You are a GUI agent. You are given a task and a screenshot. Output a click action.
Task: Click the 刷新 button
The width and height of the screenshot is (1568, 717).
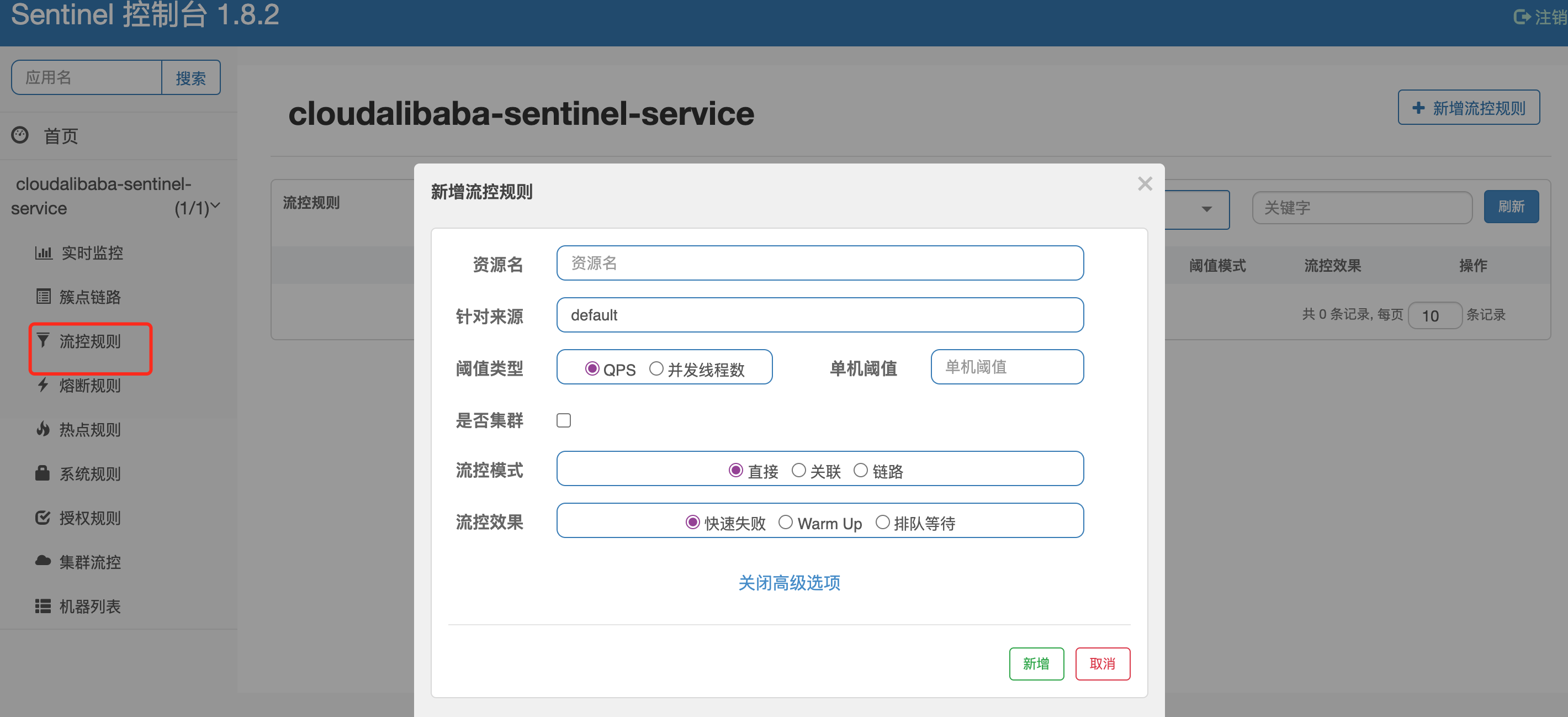click(x=1511, y=207)
